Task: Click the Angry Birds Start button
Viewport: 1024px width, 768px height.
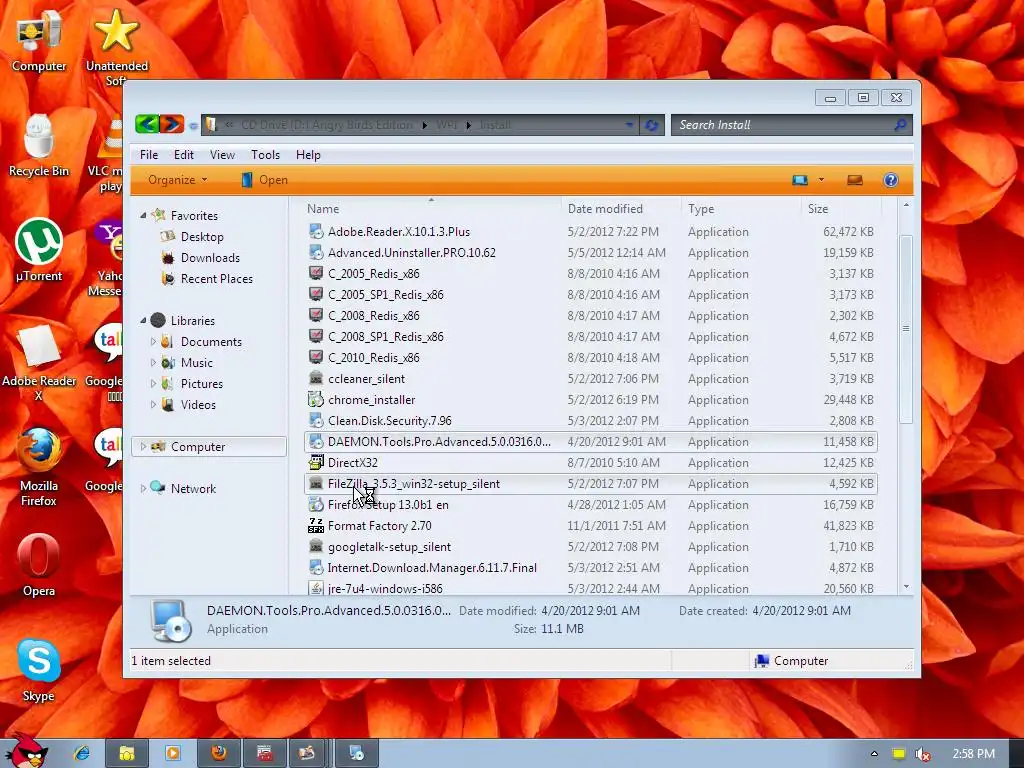Action: coord(26,751)
